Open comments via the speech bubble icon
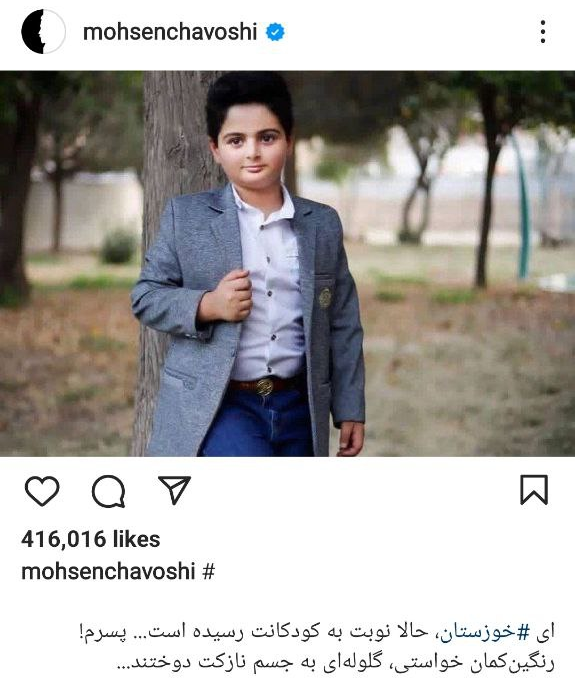 [x=108, y=491]
